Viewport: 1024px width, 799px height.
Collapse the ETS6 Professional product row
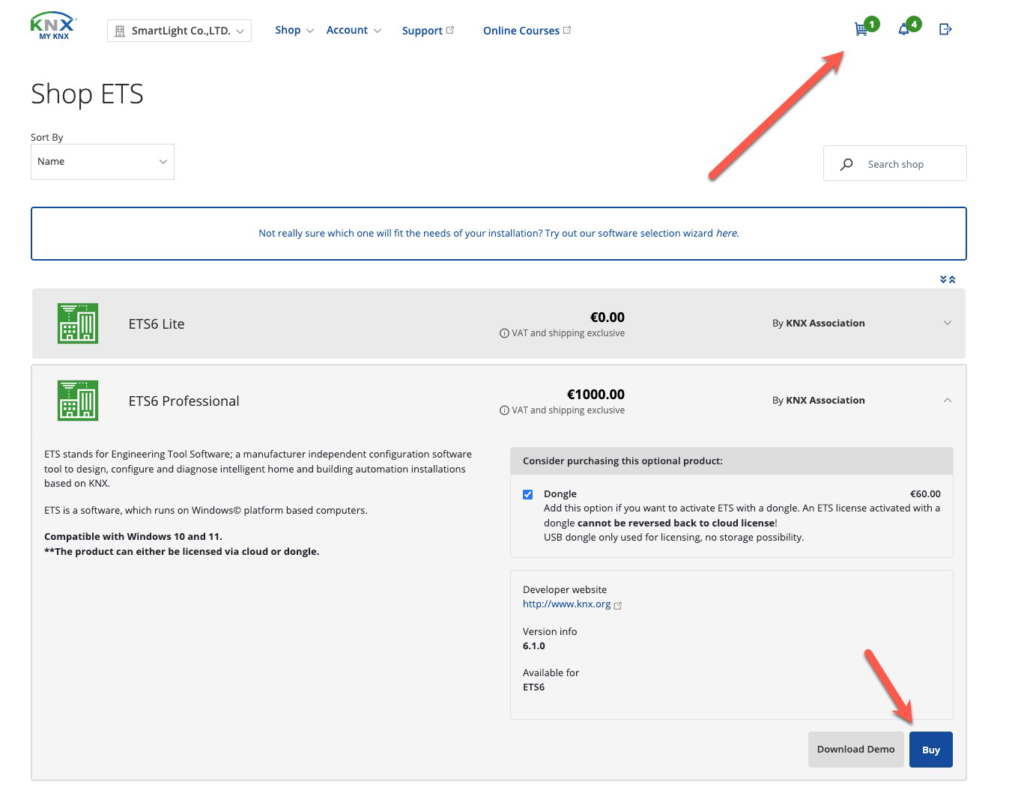tap(947, 400)
